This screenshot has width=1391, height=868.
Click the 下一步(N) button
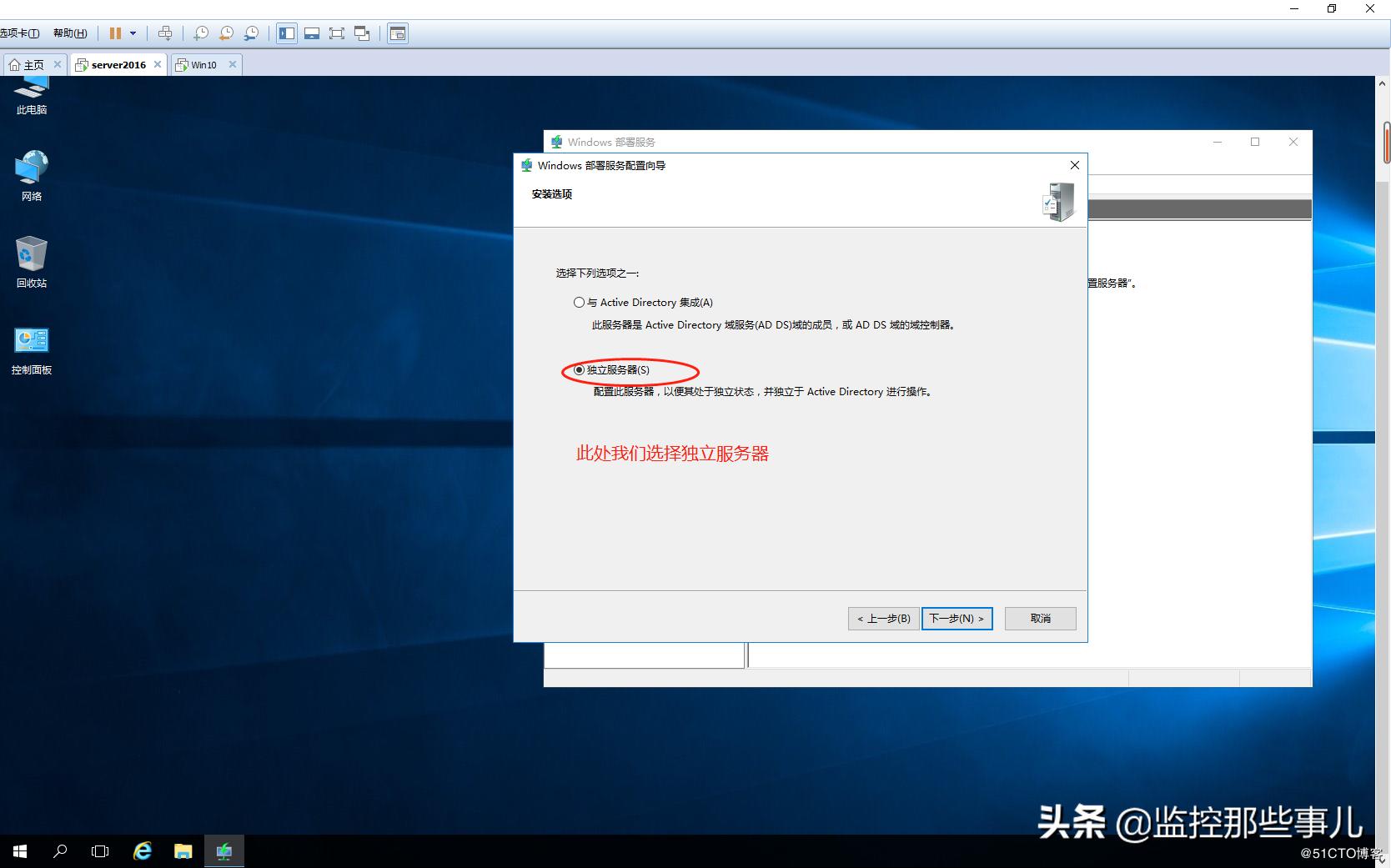click(956, 618)
